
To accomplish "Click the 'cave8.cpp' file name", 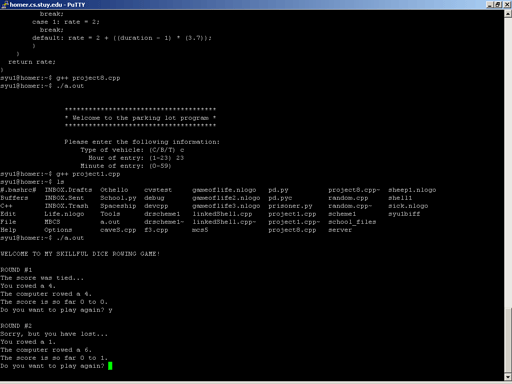I will coord(118,230).
